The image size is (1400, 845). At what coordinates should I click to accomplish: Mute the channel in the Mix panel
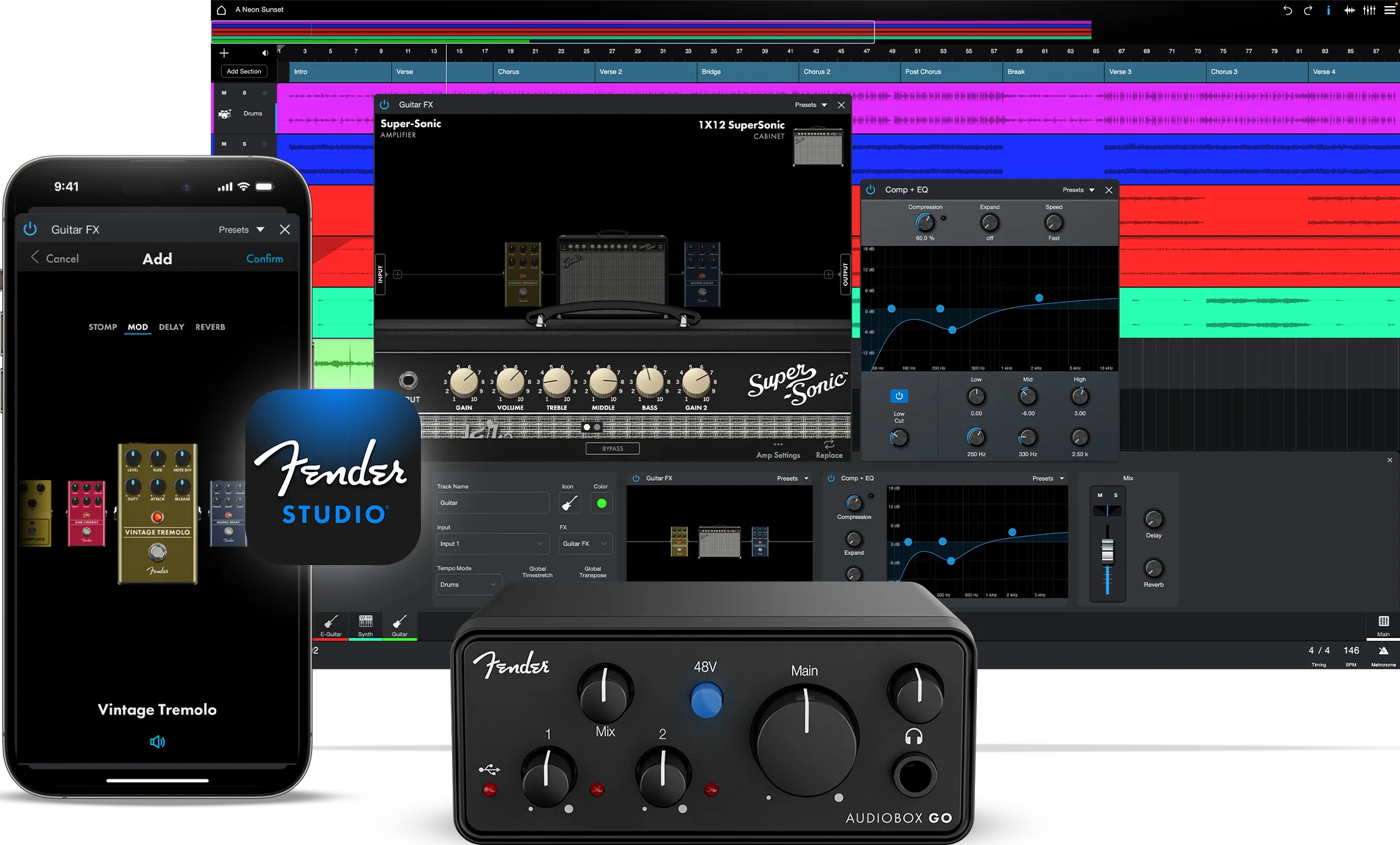1100,495
